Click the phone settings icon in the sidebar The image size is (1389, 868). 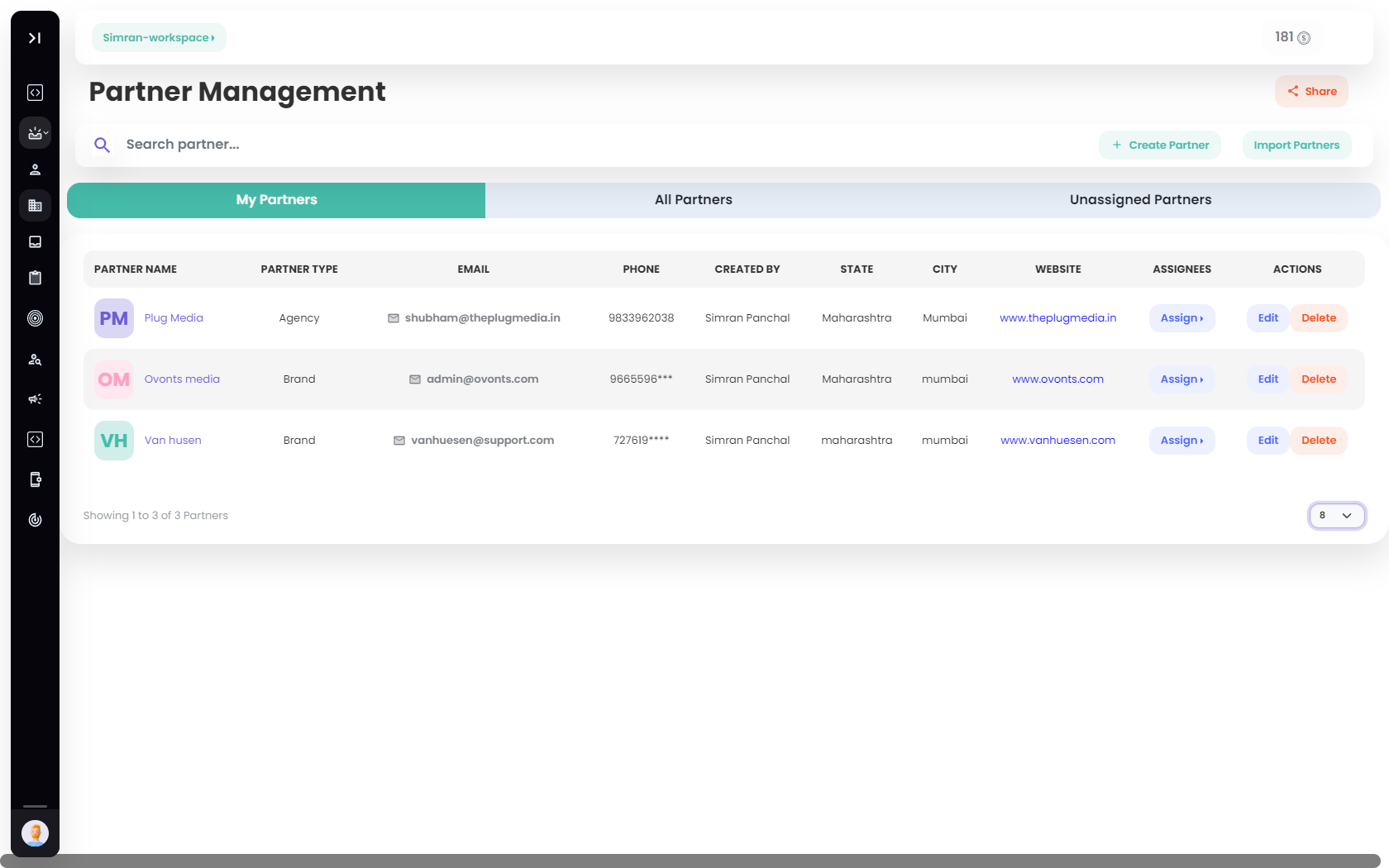click(35, 479)
